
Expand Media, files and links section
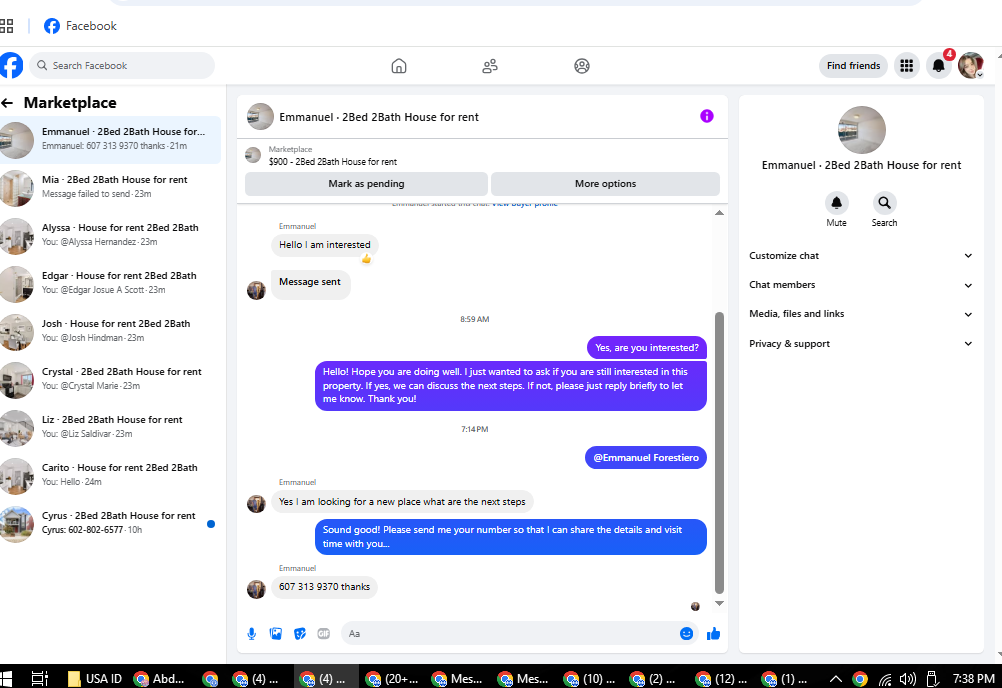[x=861, y=314]
